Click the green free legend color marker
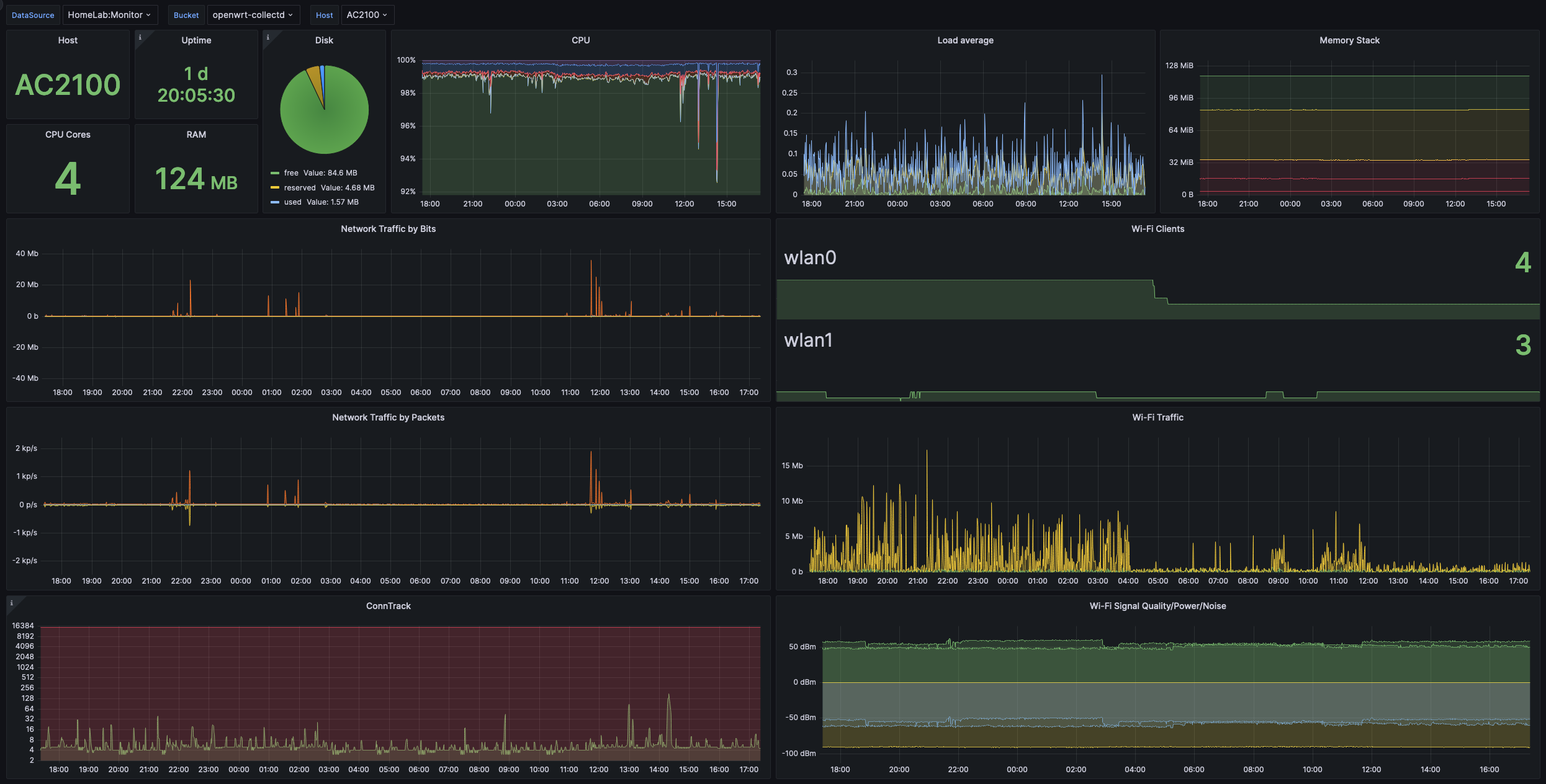The width and height of the screenshot is (1546, 784). coord(274,173)
